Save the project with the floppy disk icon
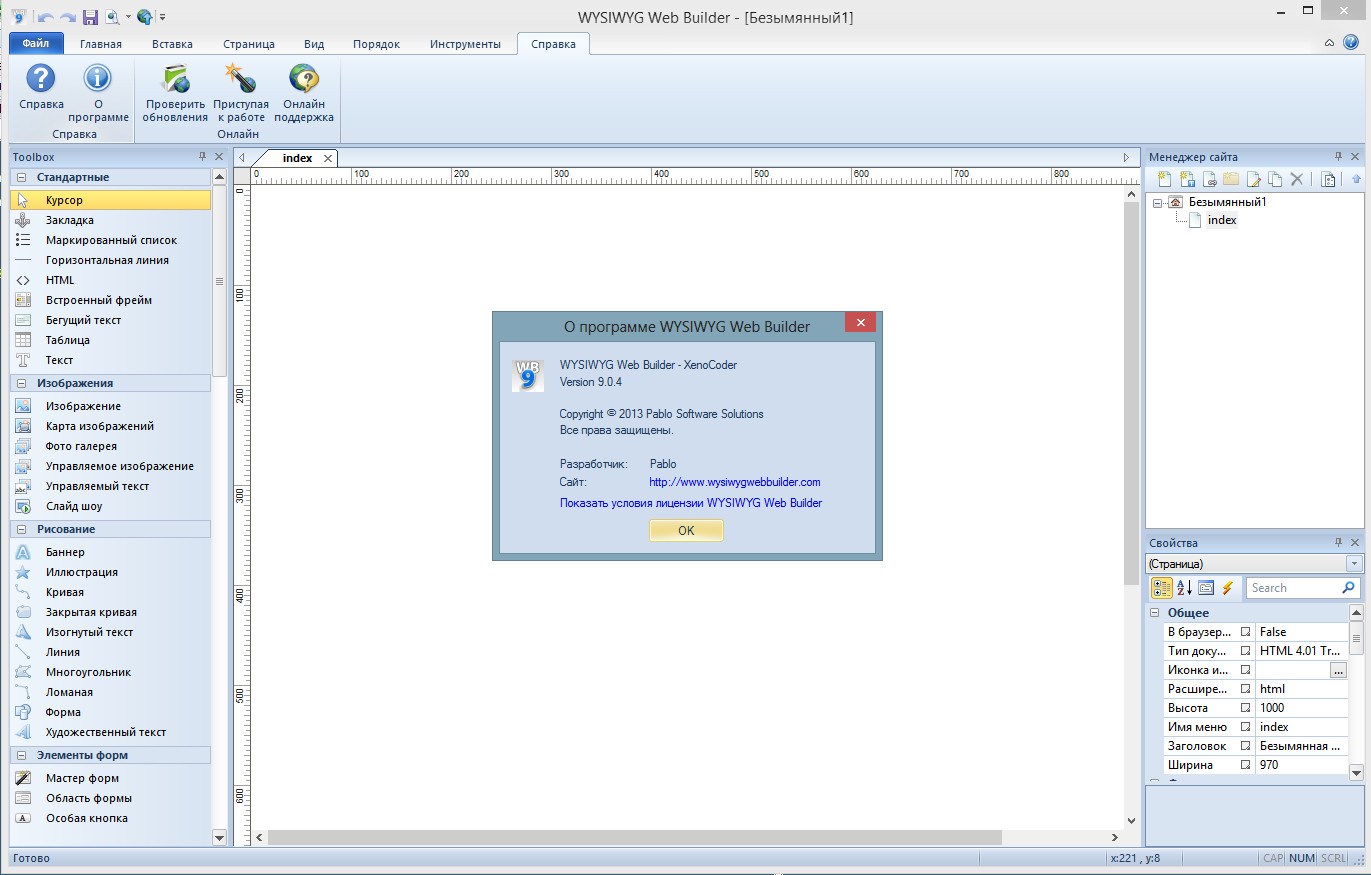 (90, 17)
